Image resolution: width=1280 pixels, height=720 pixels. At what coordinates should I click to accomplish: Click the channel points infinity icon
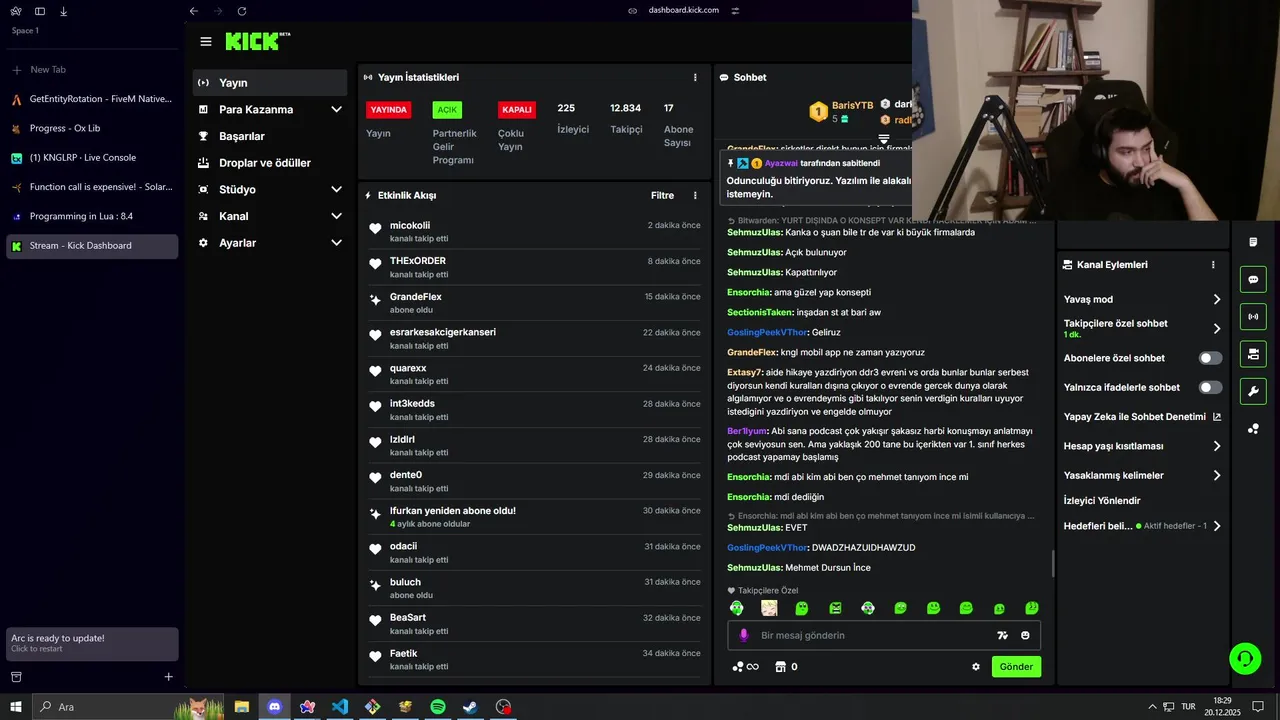(x=746, y=667)
